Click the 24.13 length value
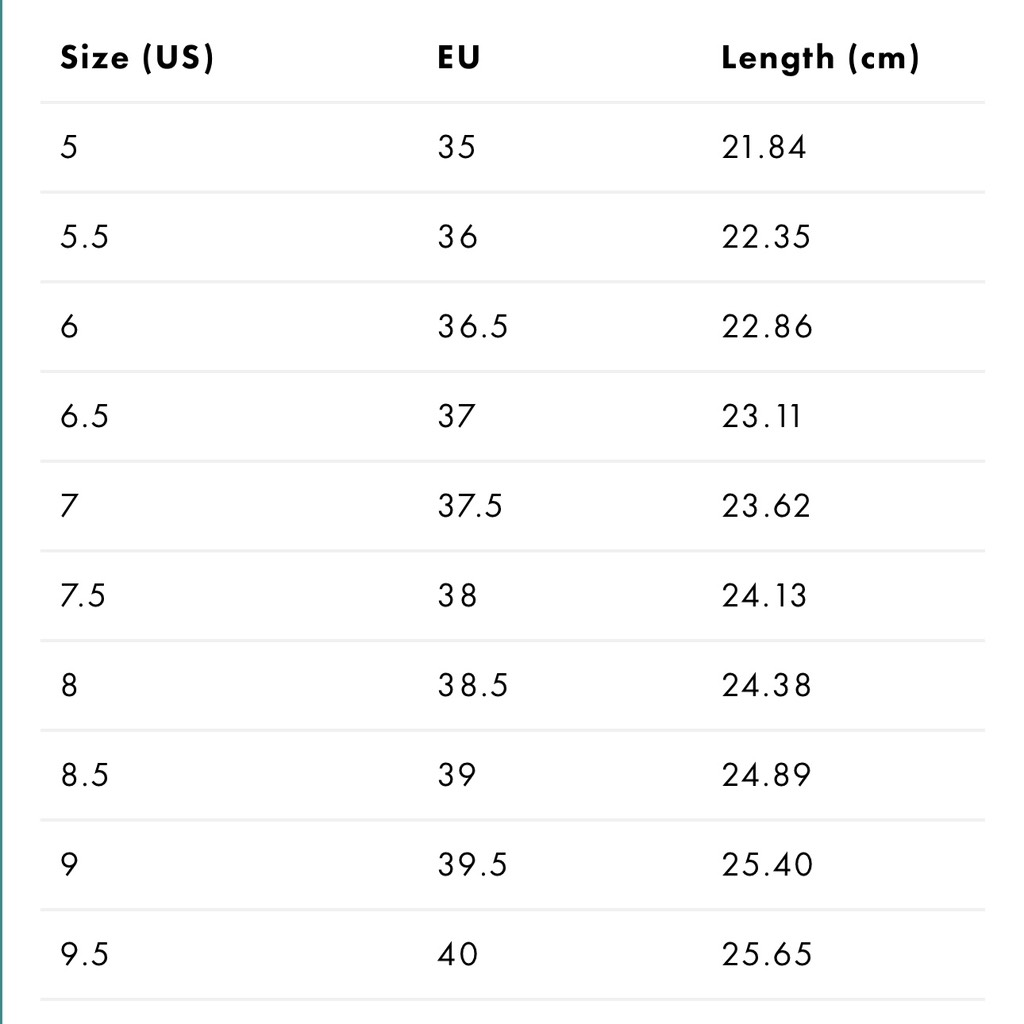 [764, 596]
